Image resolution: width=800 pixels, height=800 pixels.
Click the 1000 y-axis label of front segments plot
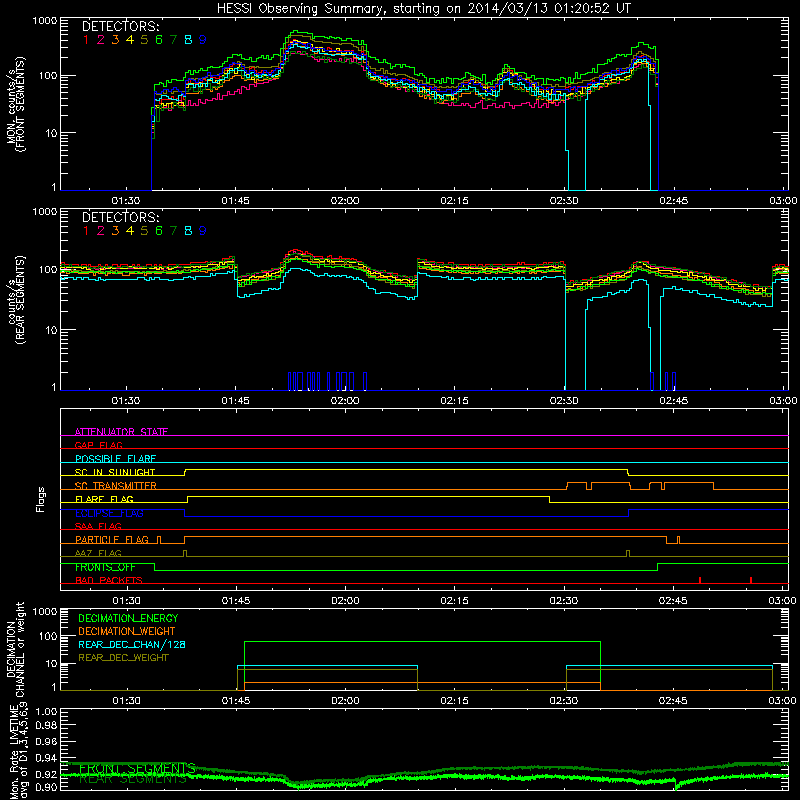pos(44,20)
